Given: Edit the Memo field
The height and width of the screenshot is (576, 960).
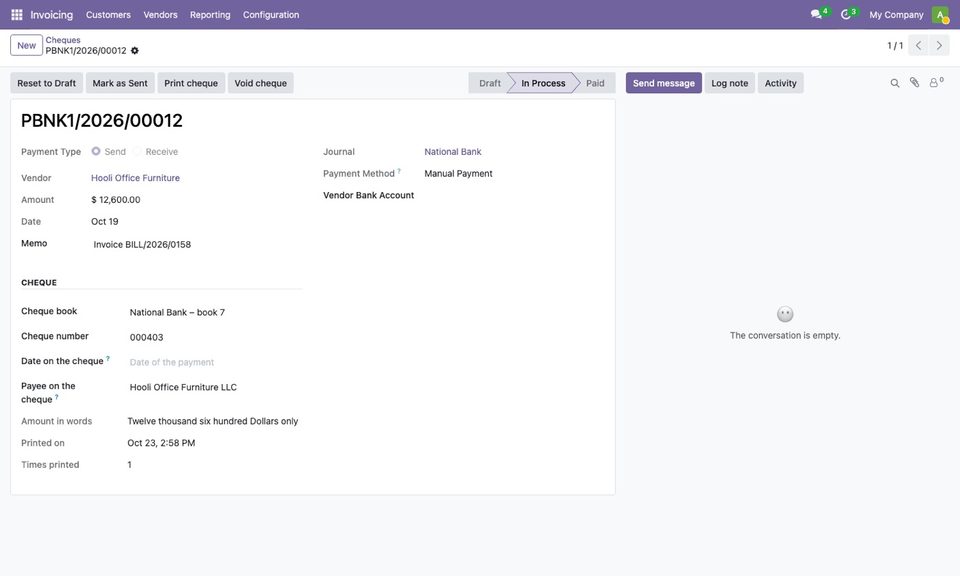Looking at the screenshot, I should (197, 244).
